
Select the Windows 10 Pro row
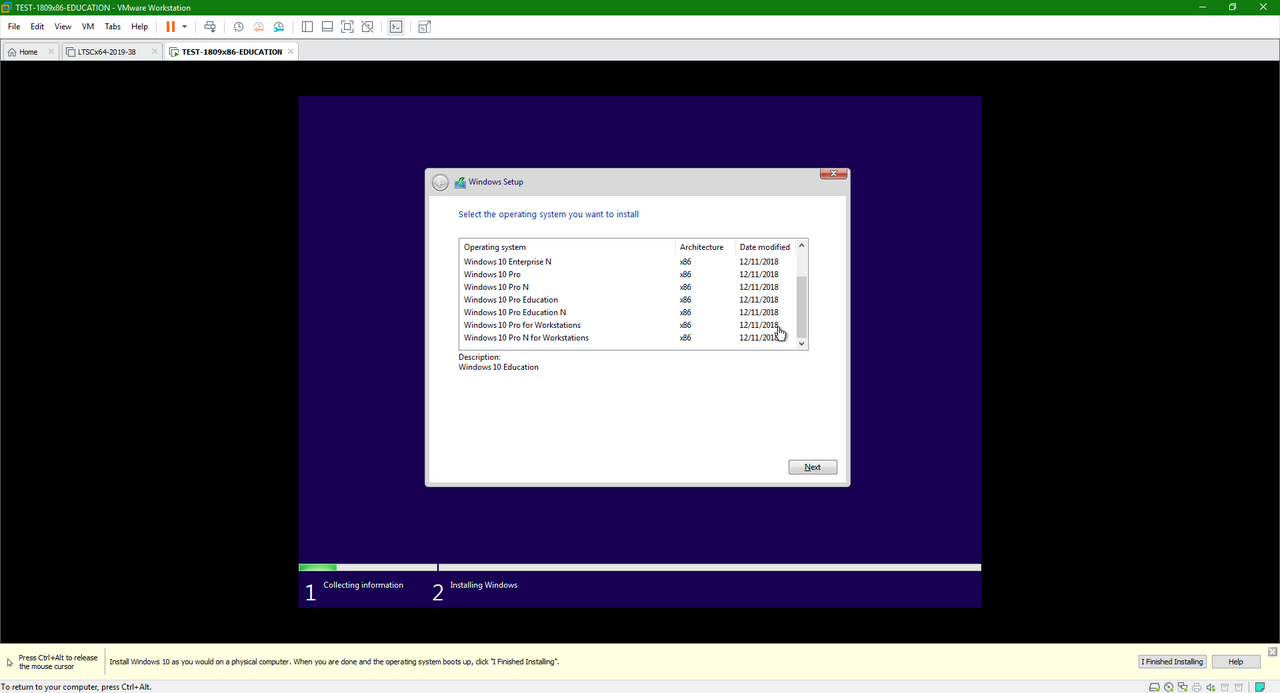pos(628,274)
